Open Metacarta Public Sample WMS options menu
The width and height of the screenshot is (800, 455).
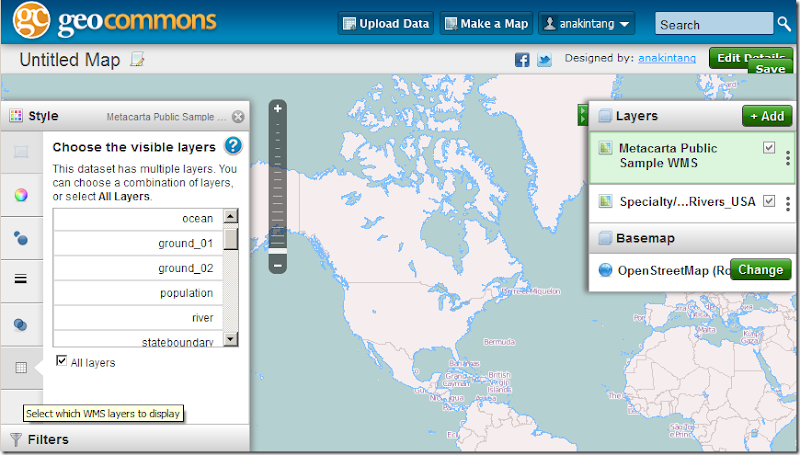[x=788, y=158]
